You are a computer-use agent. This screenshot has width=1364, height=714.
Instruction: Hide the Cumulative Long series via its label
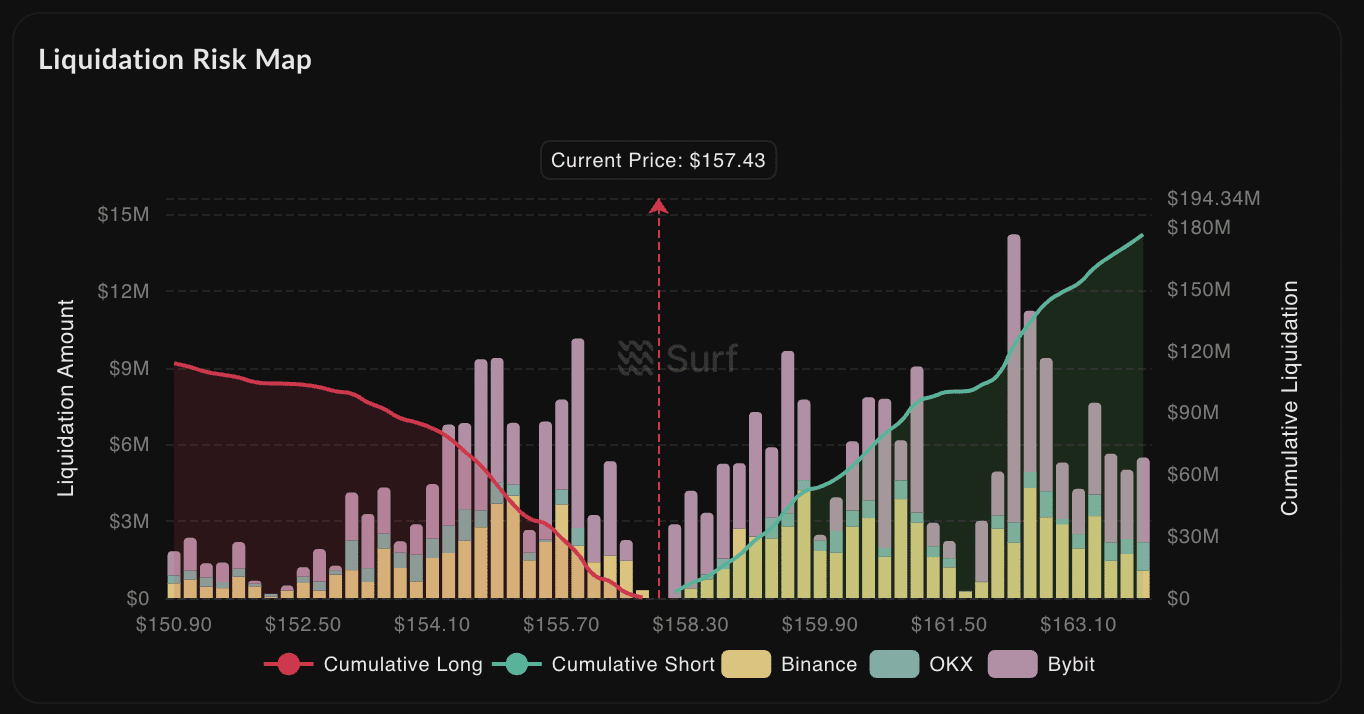403,664
